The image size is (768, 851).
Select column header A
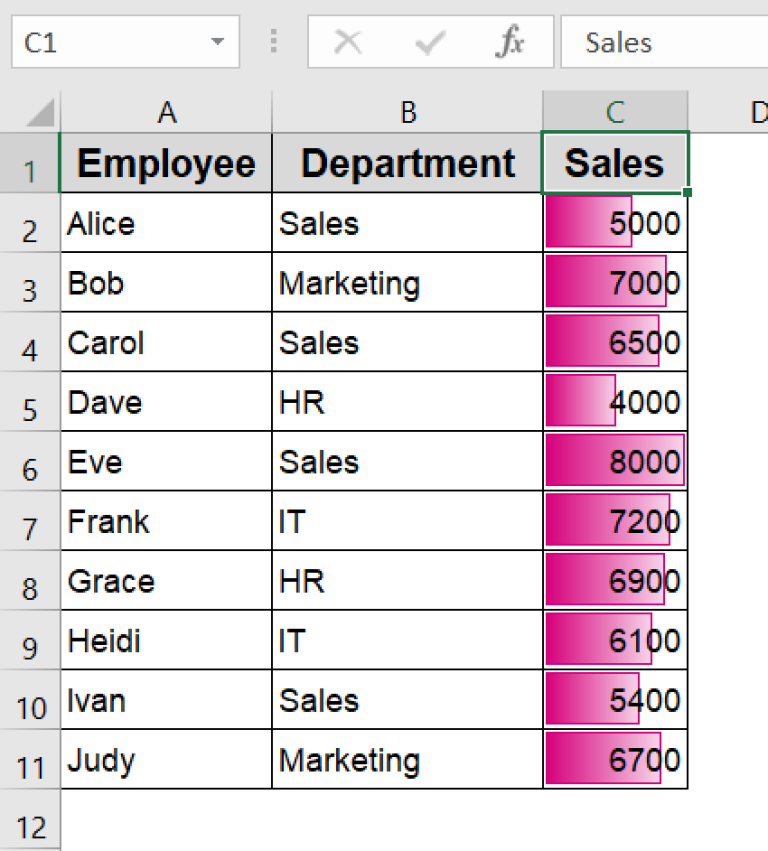pos(166,112)
